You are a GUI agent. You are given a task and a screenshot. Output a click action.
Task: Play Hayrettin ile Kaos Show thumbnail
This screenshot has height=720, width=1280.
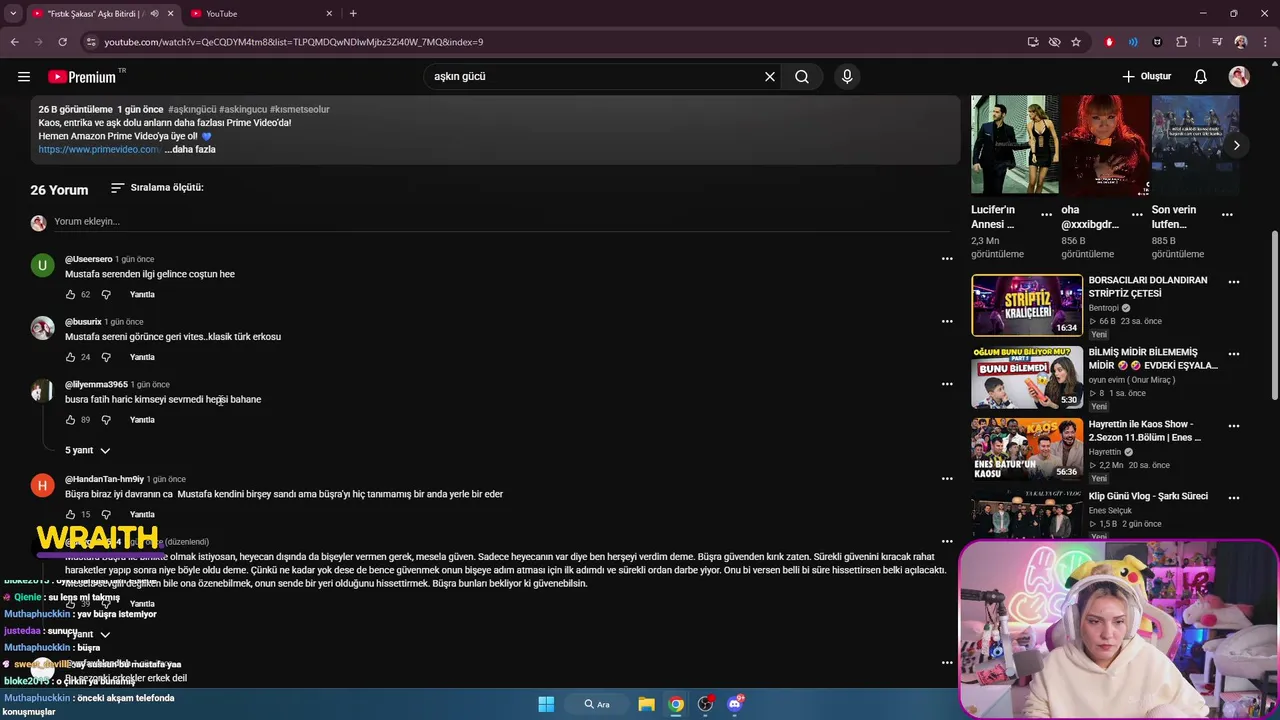[x=1027, y=449]
